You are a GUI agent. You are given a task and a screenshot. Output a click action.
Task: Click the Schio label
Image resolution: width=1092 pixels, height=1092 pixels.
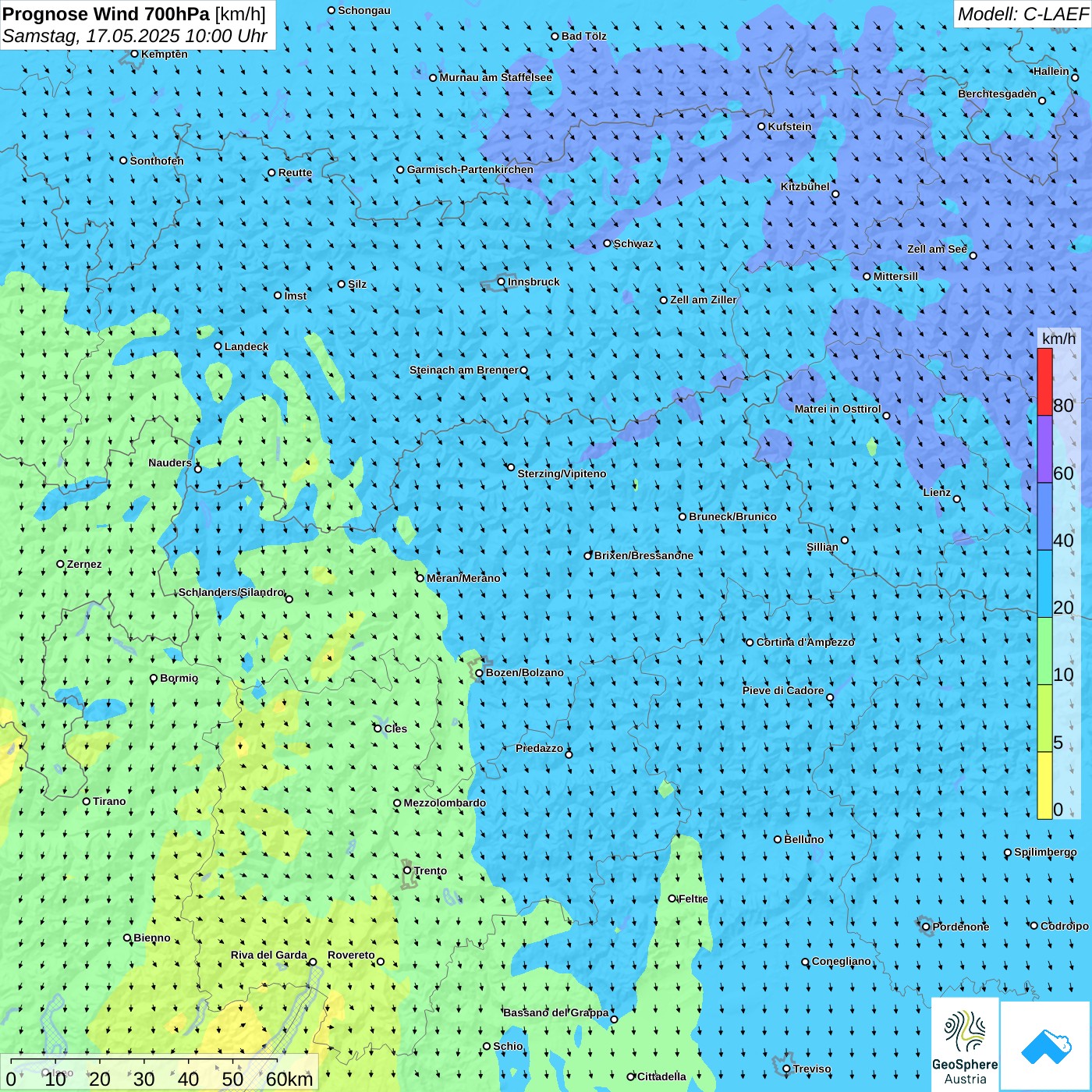[508, 1046]
